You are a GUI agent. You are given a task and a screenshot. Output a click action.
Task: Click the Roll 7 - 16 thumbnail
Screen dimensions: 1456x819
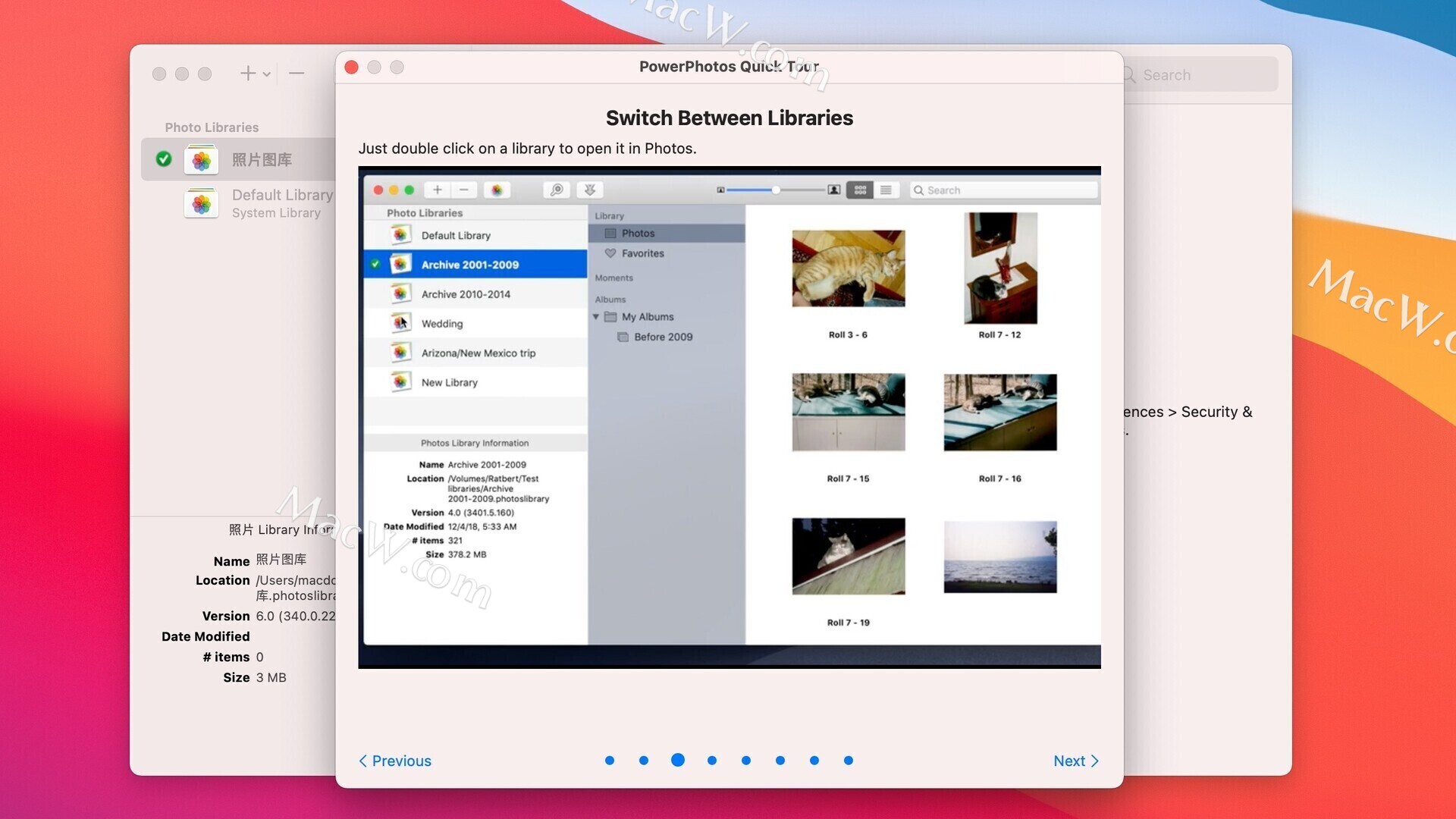point(1000,412)
